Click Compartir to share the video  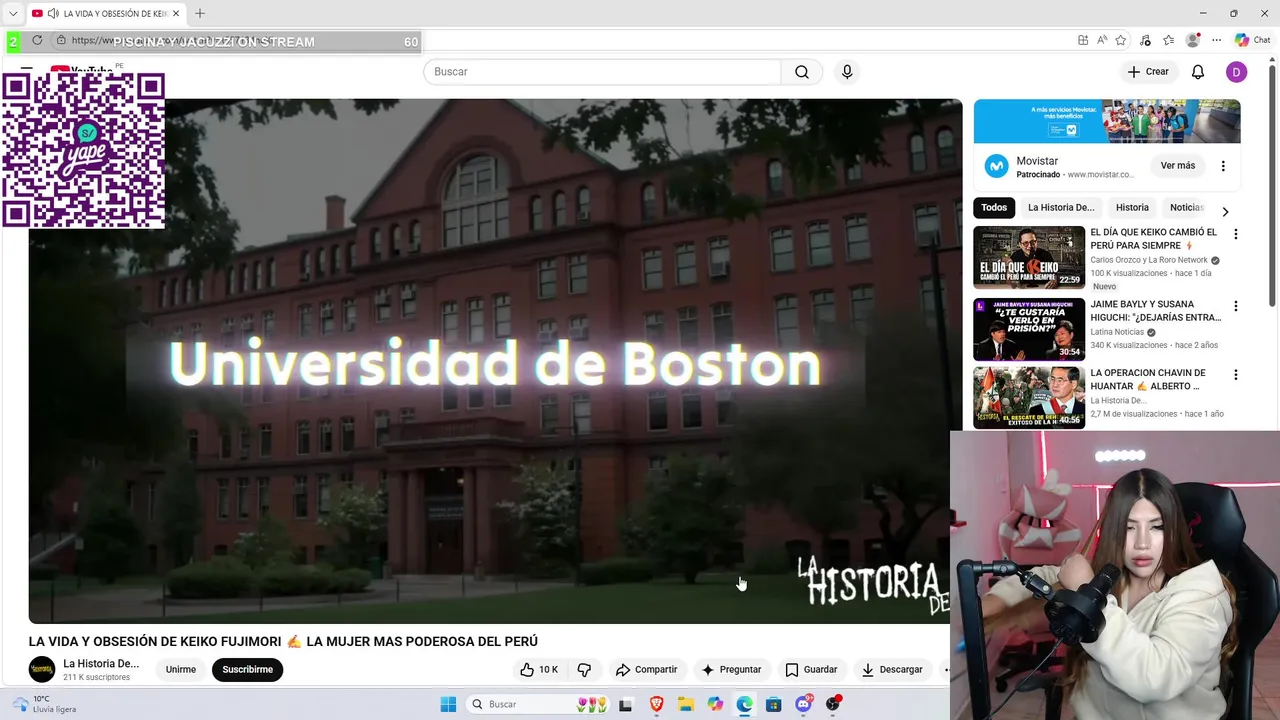(647, 669)
